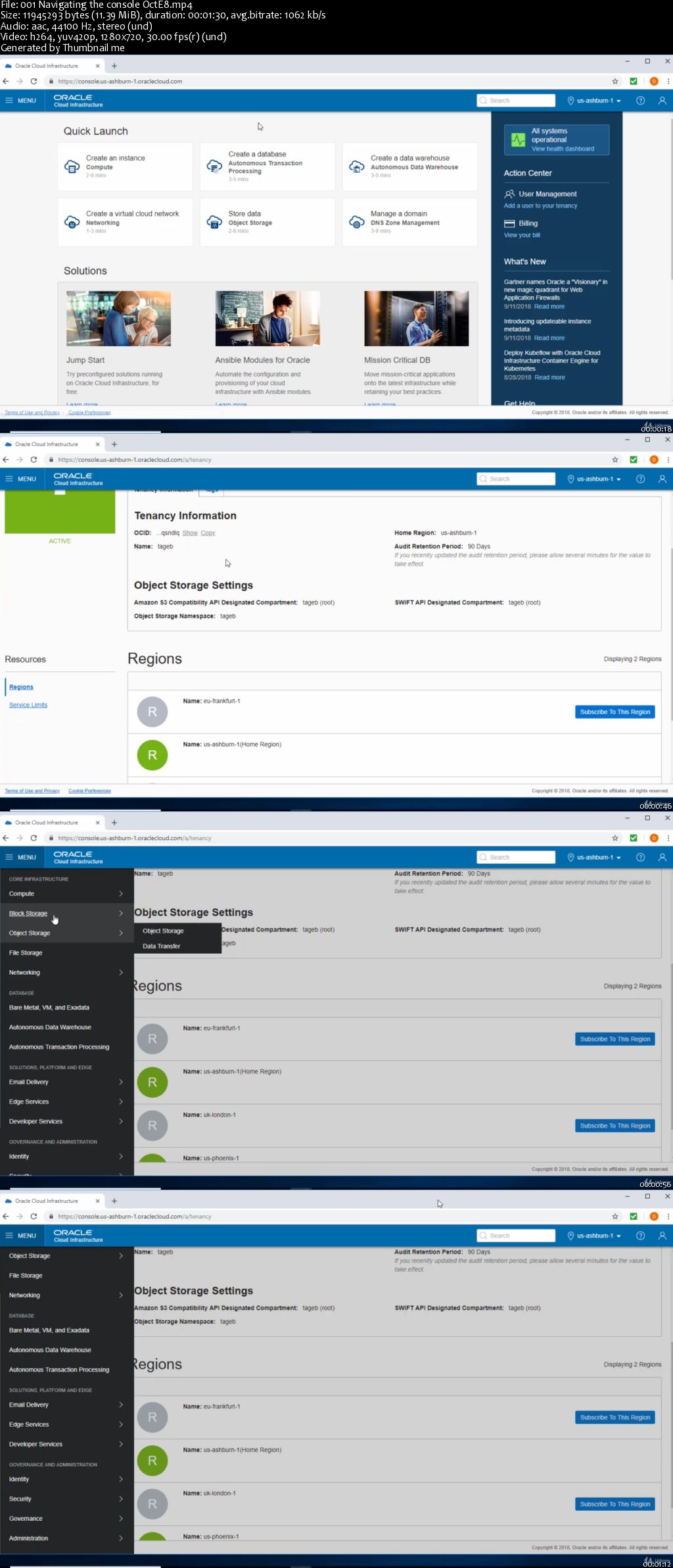Click the View health dashboard link
Viewport: 673px width, 1568px height.
pos(563,149)
